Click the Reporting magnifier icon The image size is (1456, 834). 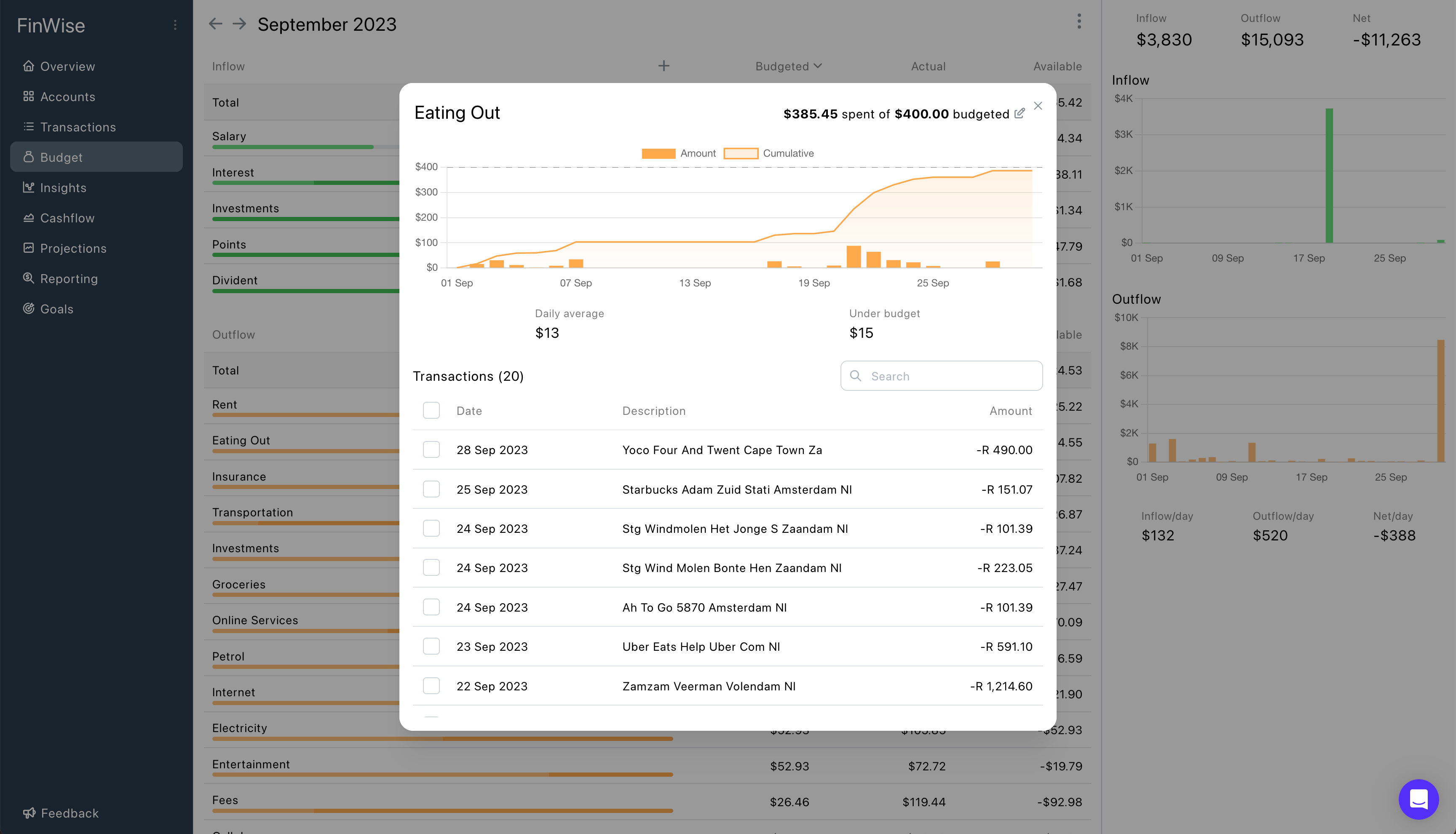click(x=29, y=278)
